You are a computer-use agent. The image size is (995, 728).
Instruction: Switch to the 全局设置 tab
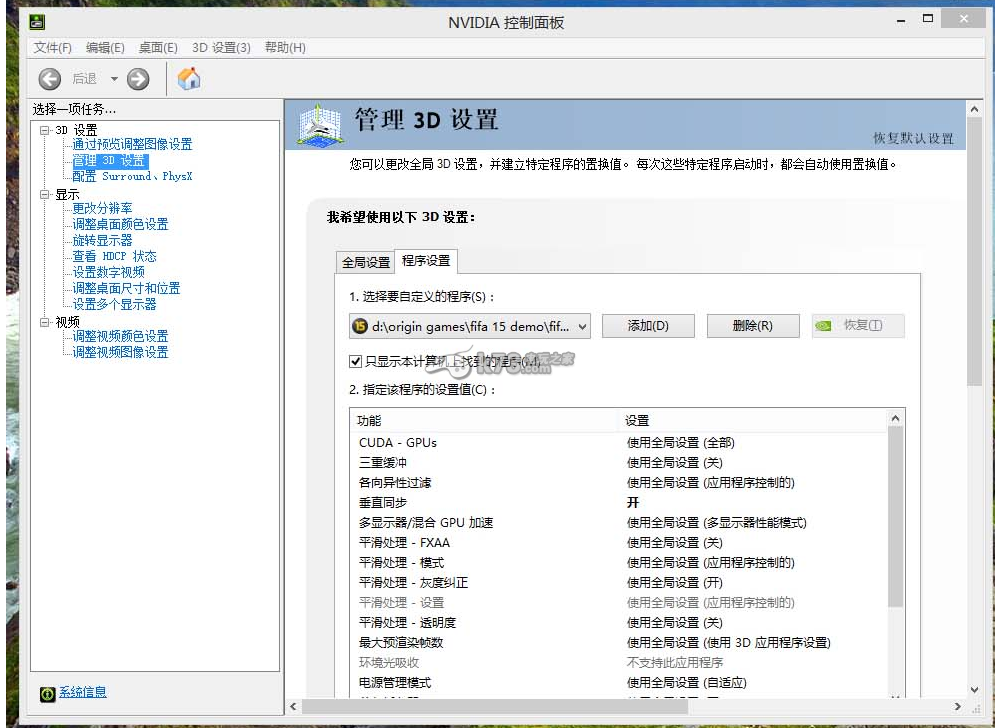(x=366, y=262)
